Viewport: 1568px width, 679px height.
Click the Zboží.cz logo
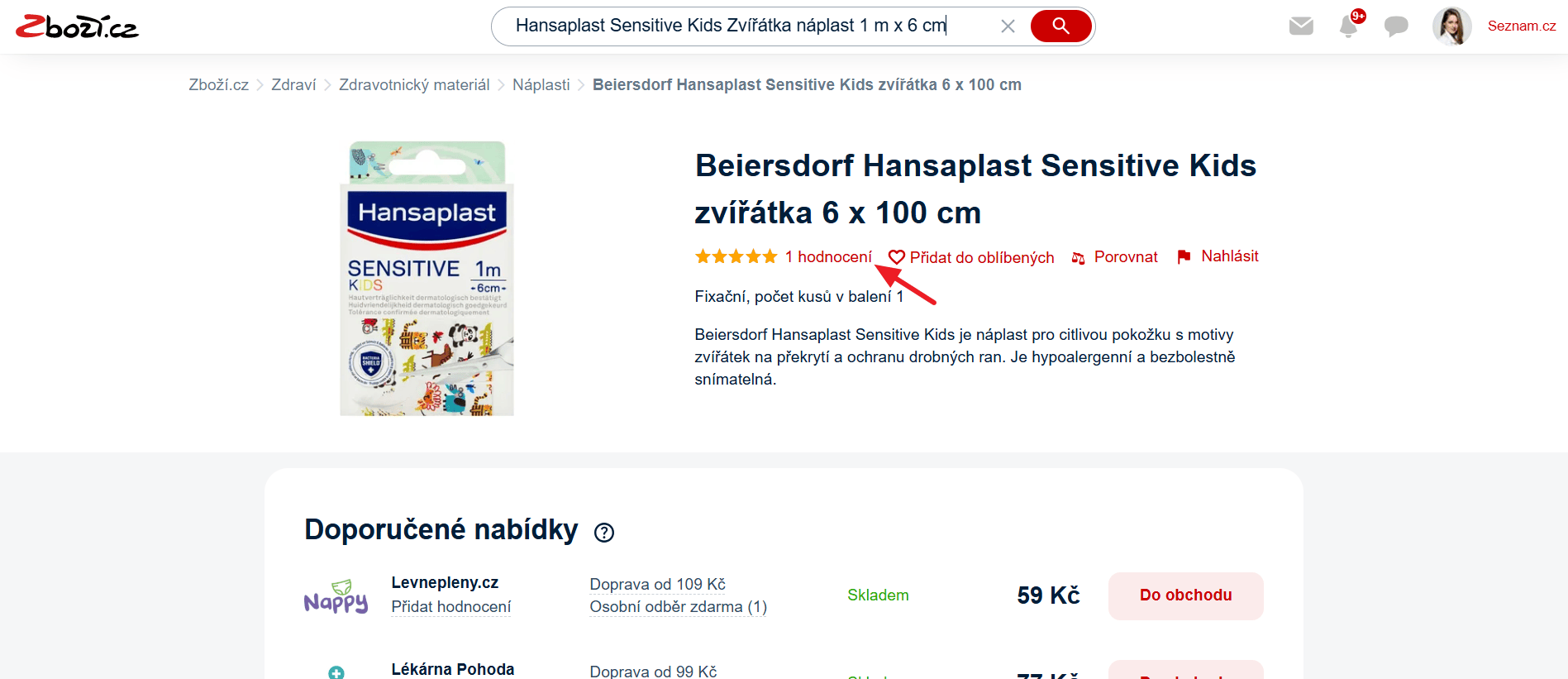click(x=77, y=26)
